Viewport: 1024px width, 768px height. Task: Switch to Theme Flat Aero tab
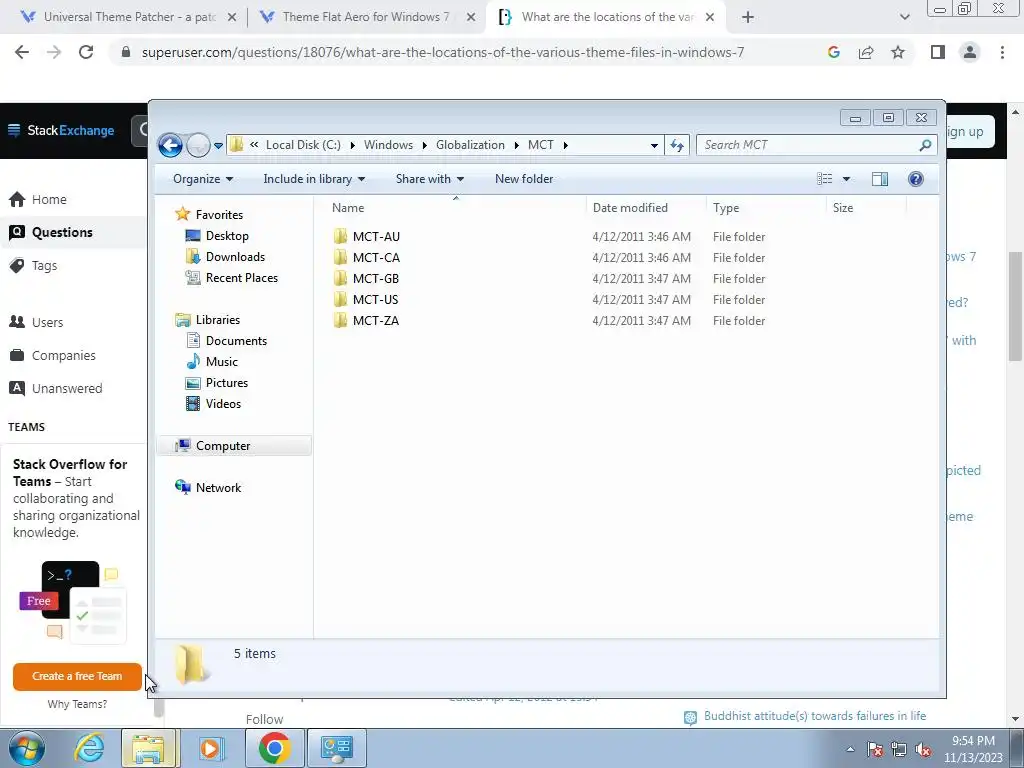[x=366, y=17]
